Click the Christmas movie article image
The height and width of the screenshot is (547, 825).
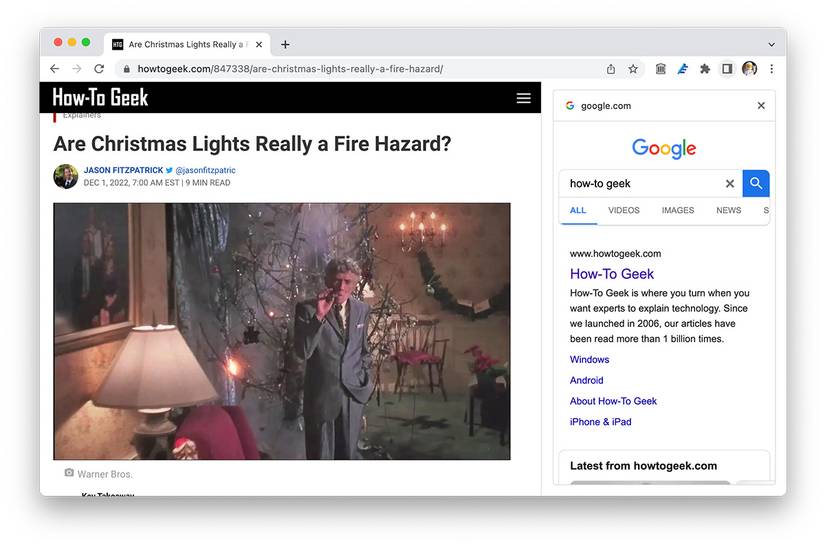[x=281, y=331]
